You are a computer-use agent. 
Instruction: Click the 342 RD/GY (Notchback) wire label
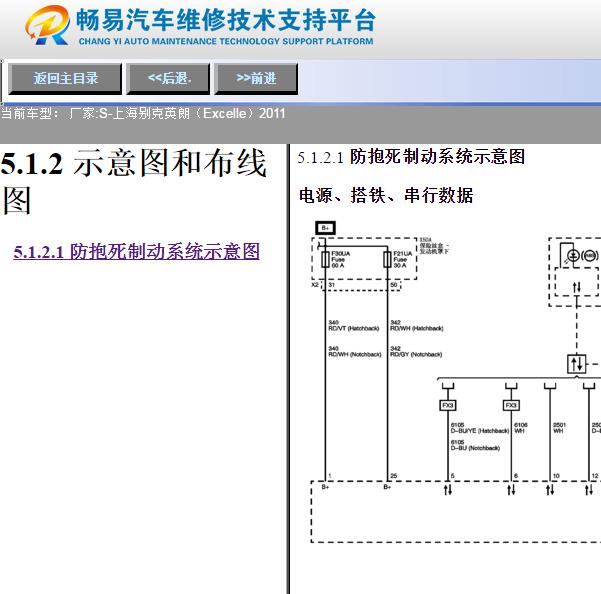coord(416,351)
